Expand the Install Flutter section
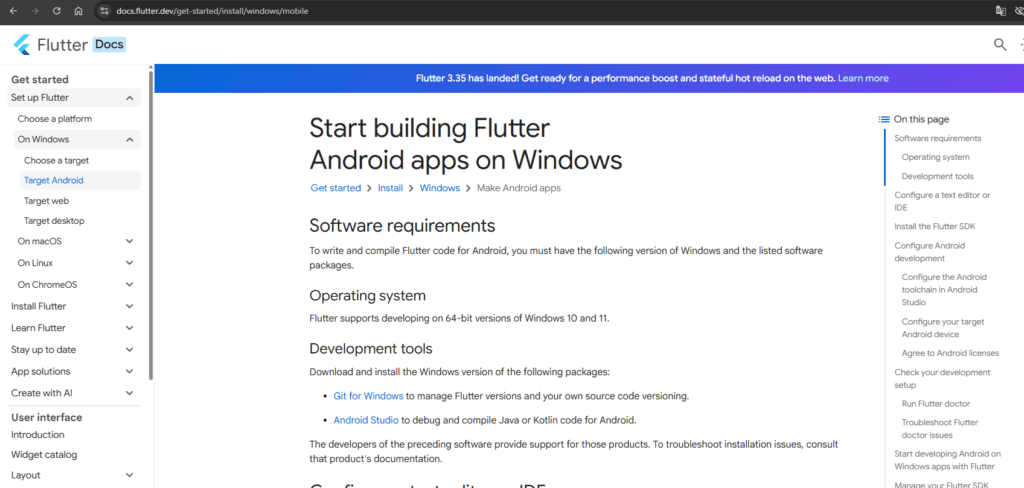 click(x=129, y=306)
